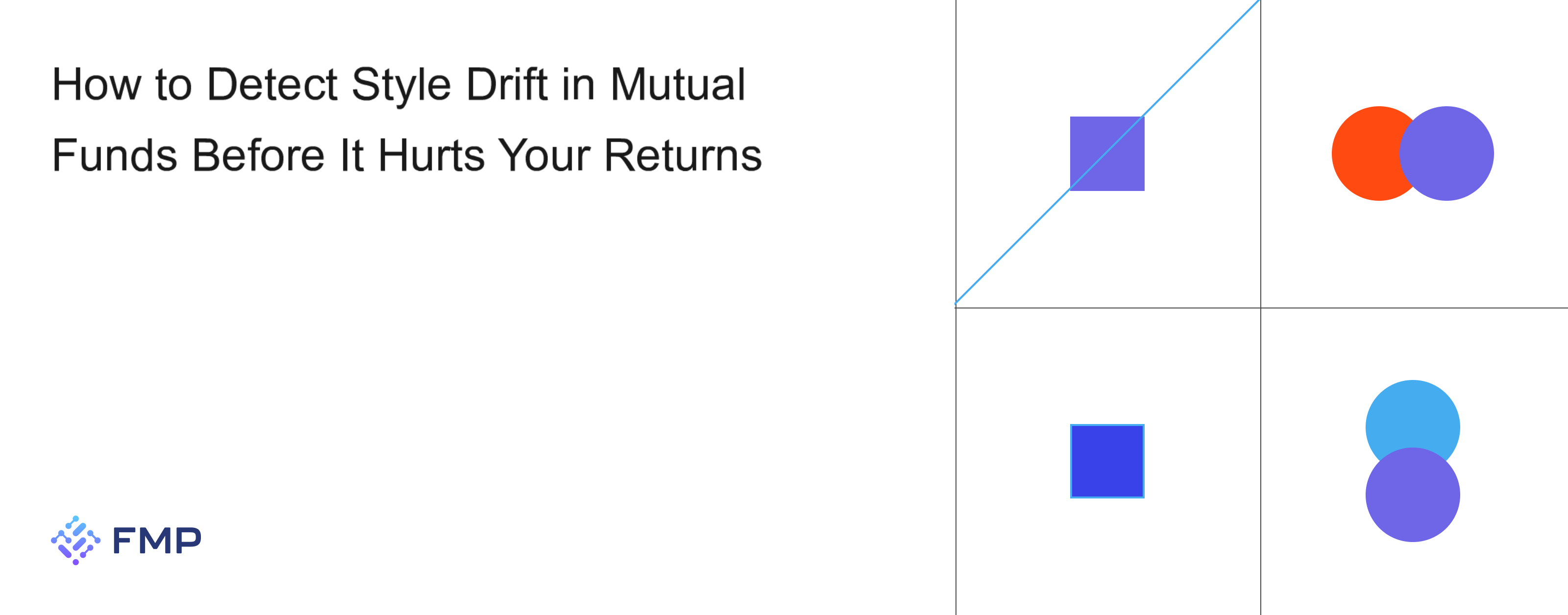Click the word "Detect" in the headline
Screen dimensions: 1568x615
click(x=272, y=85)
